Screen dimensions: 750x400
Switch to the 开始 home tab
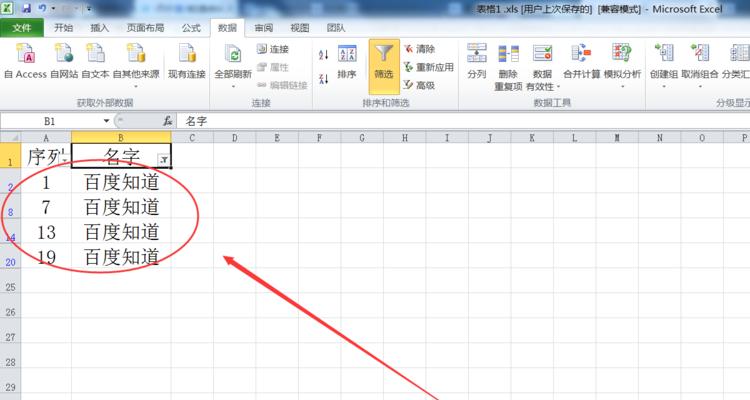coord(63,28)
